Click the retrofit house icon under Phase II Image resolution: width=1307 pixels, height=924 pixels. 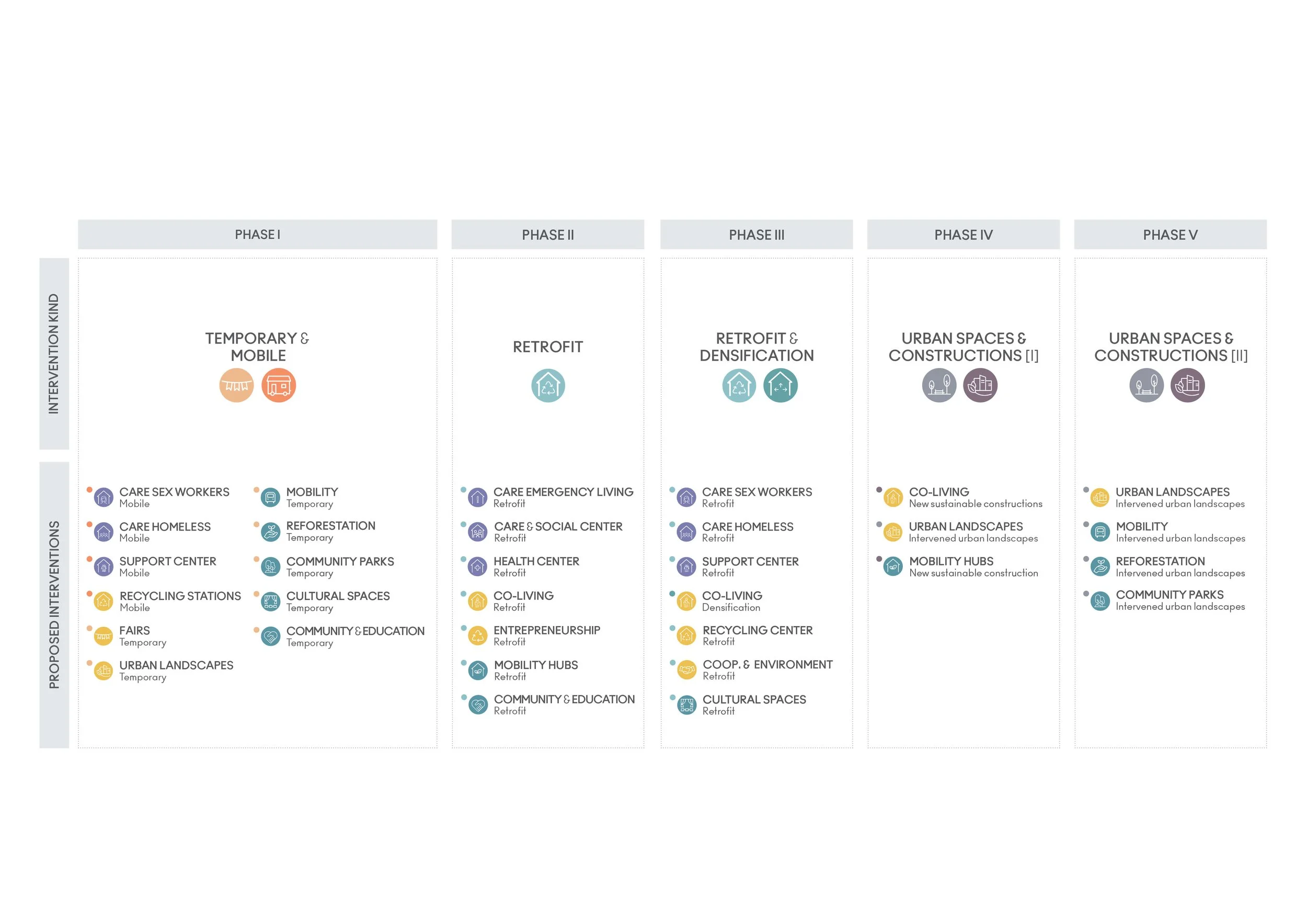[547, 385]
